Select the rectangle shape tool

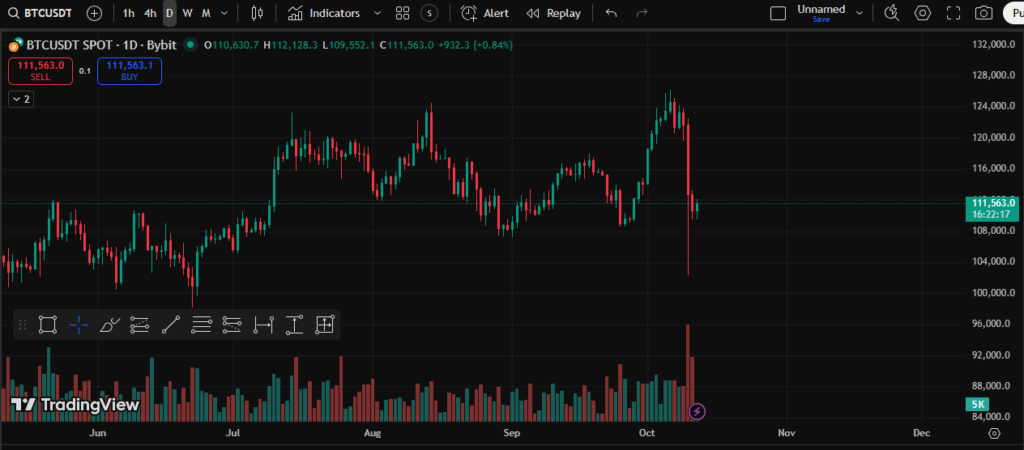click(x=47, y=324)
